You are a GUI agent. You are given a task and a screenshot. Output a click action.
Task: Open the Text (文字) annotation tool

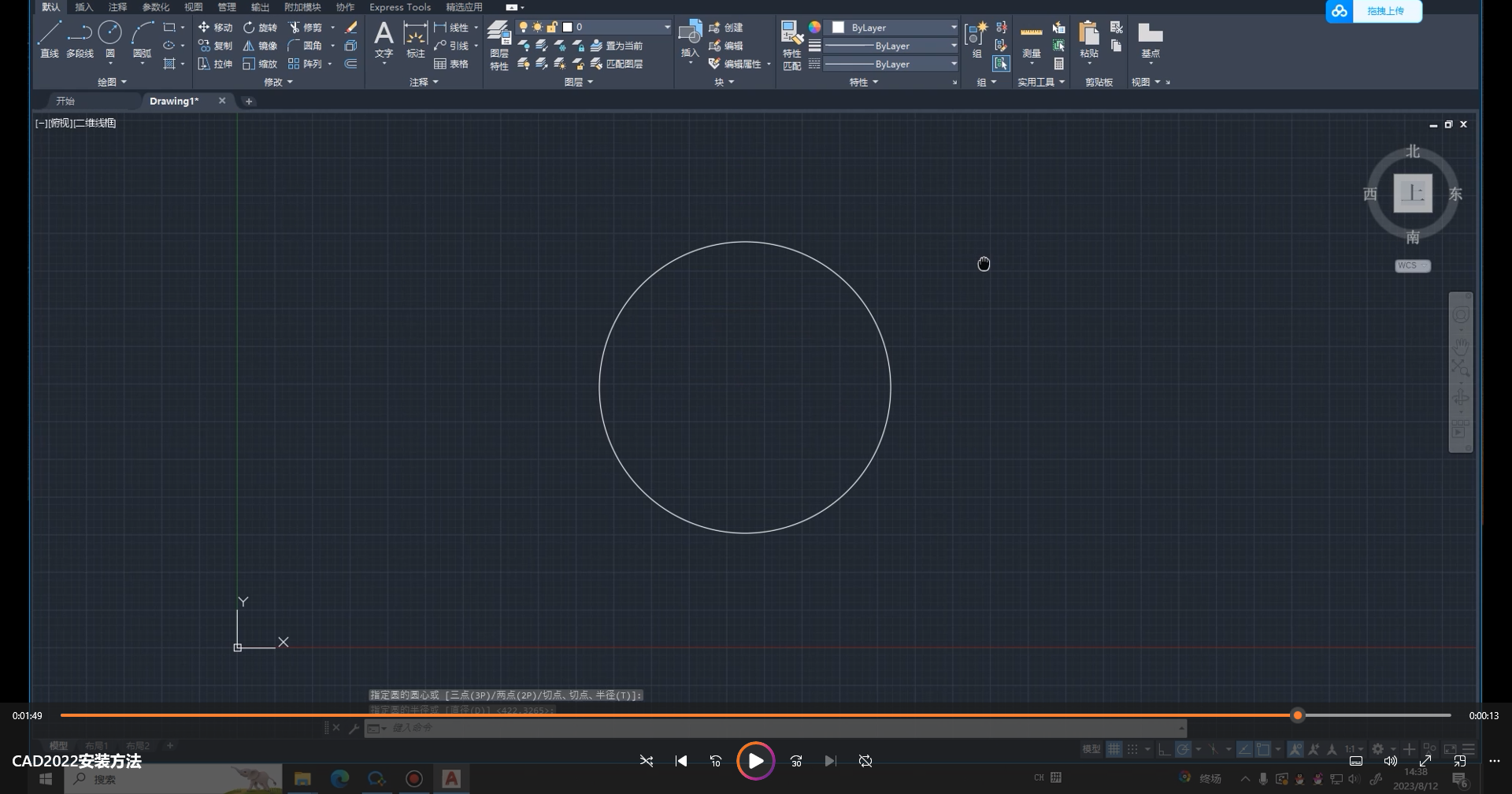(384, 36)
